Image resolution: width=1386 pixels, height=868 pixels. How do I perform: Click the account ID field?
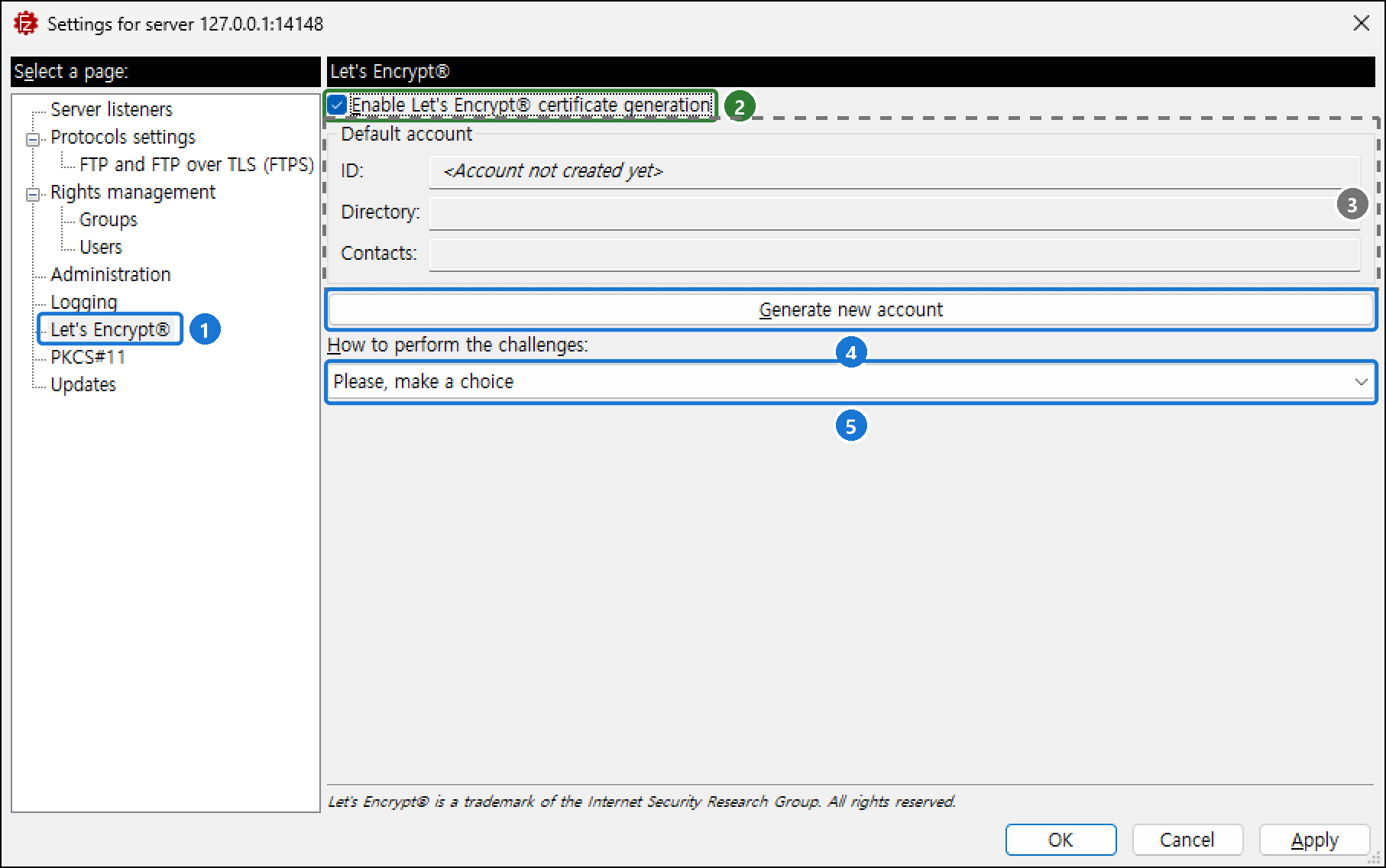point(895,172)
